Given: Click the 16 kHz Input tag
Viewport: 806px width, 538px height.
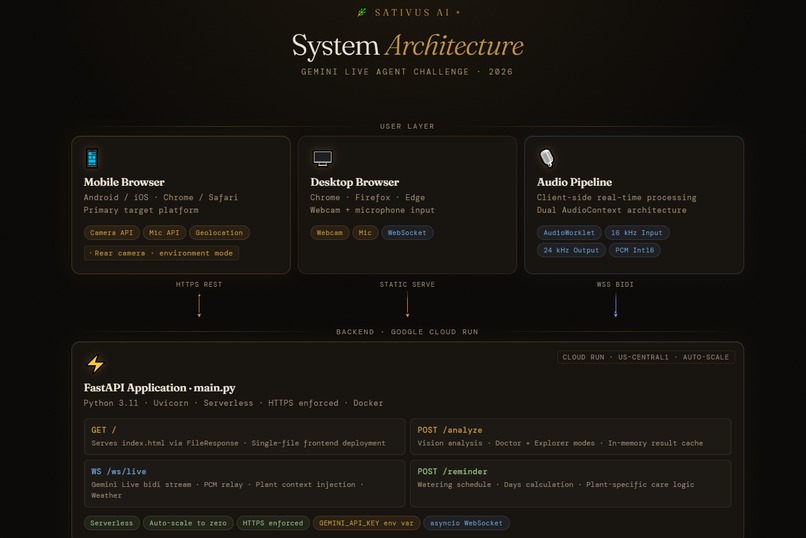Looking at the screenshot, I should coord(637,233).
